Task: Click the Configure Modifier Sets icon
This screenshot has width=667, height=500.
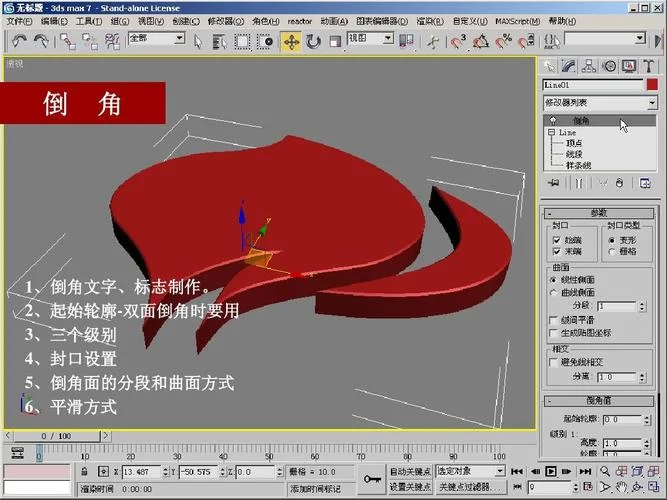Action: tap(645, 183)
